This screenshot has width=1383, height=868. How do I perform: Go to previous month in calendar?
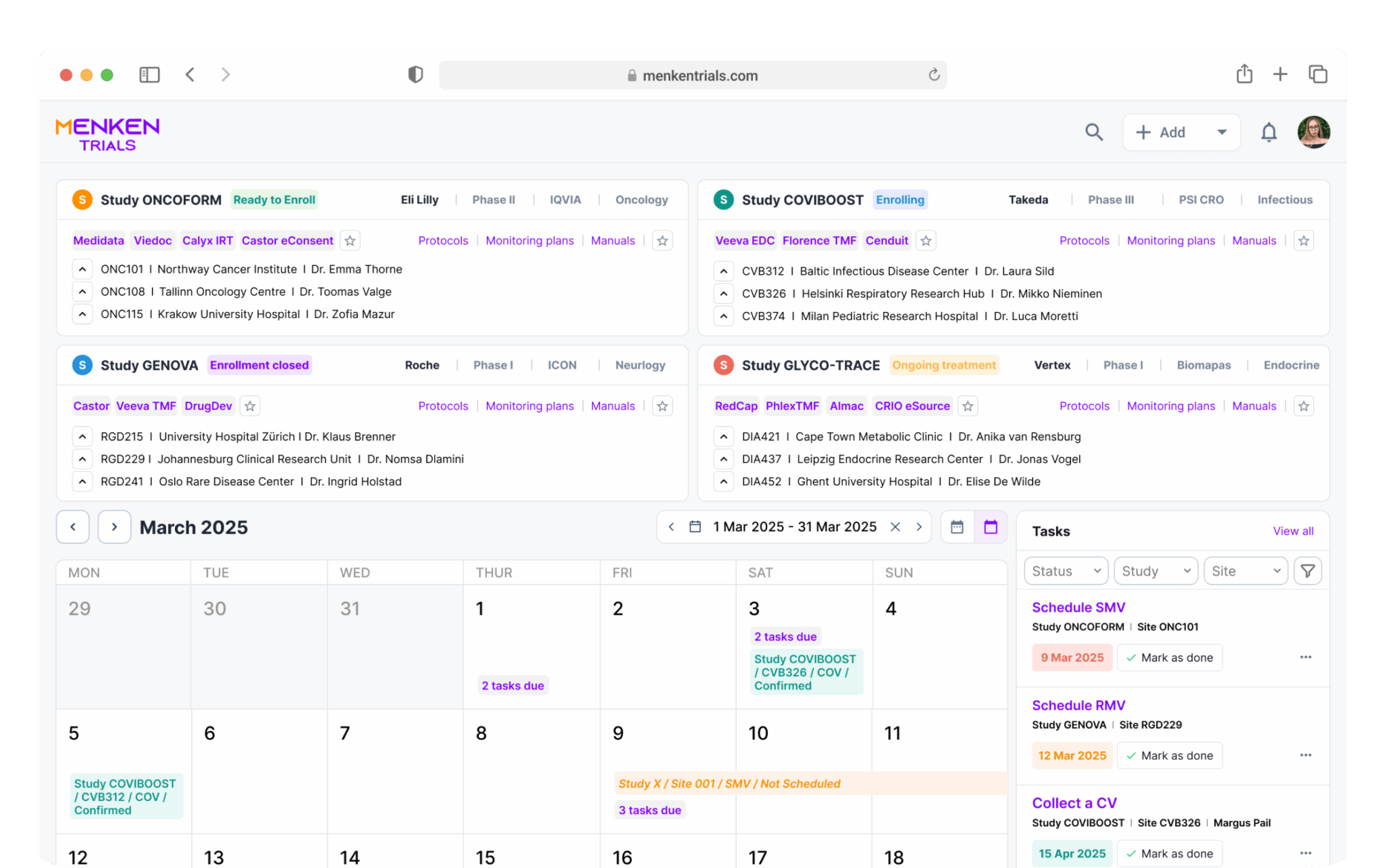[73, 527]
